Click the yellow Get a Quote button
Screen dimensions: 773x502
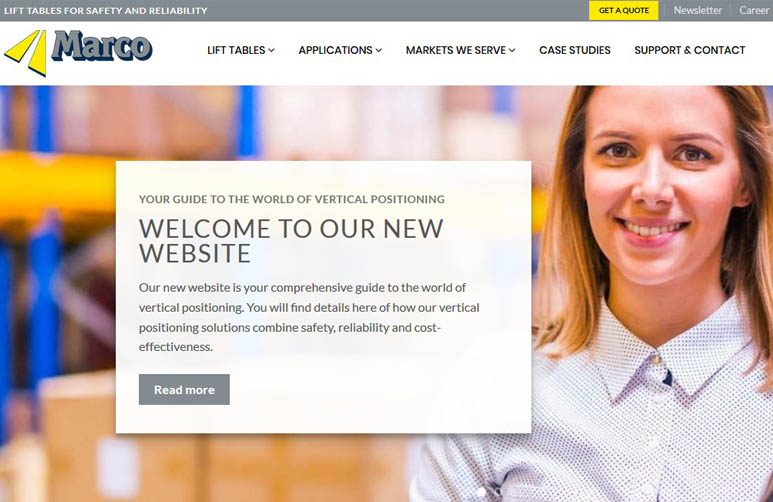coord(624,10)
